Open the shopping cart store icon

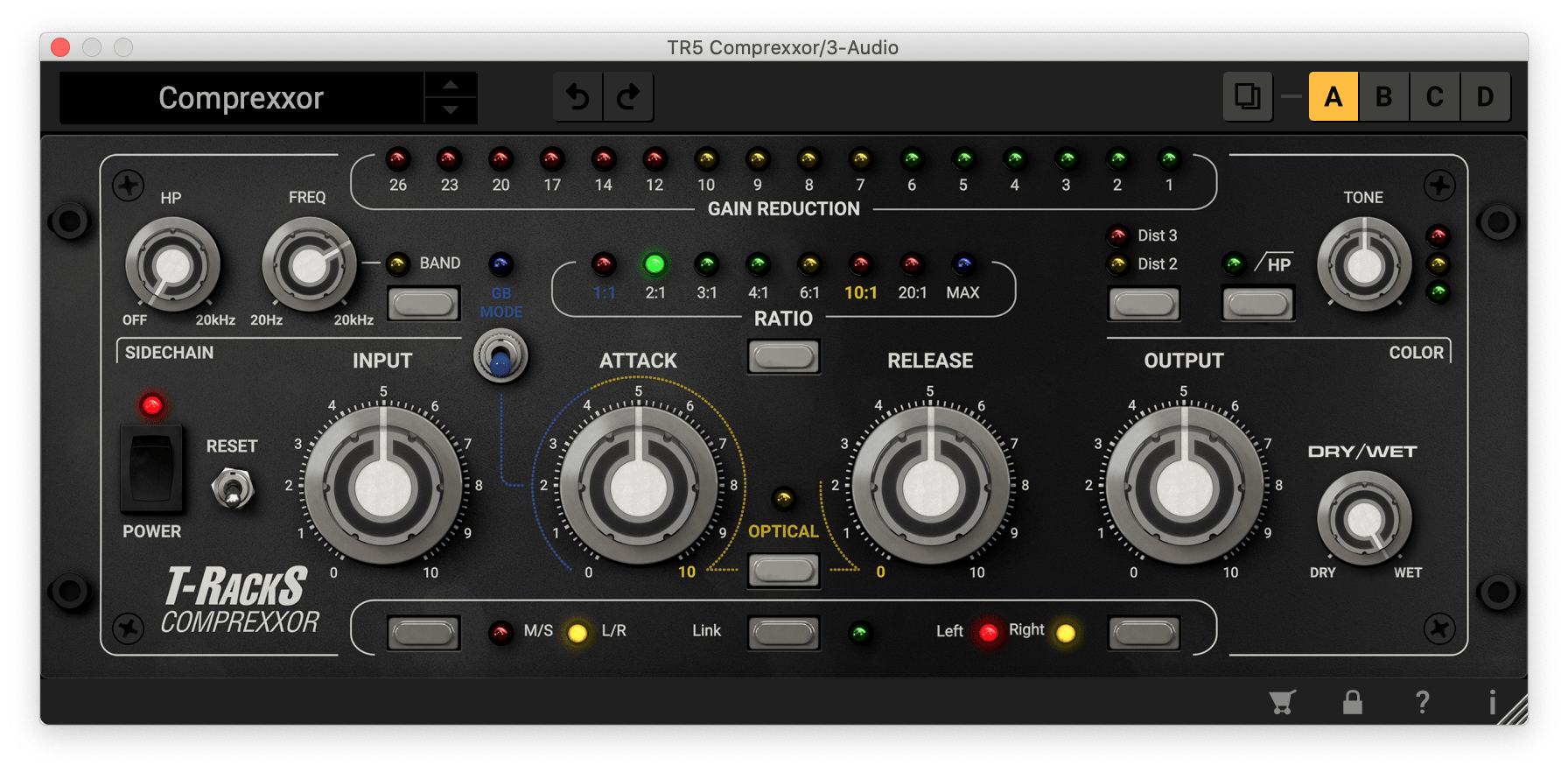tap(1282, 702)
